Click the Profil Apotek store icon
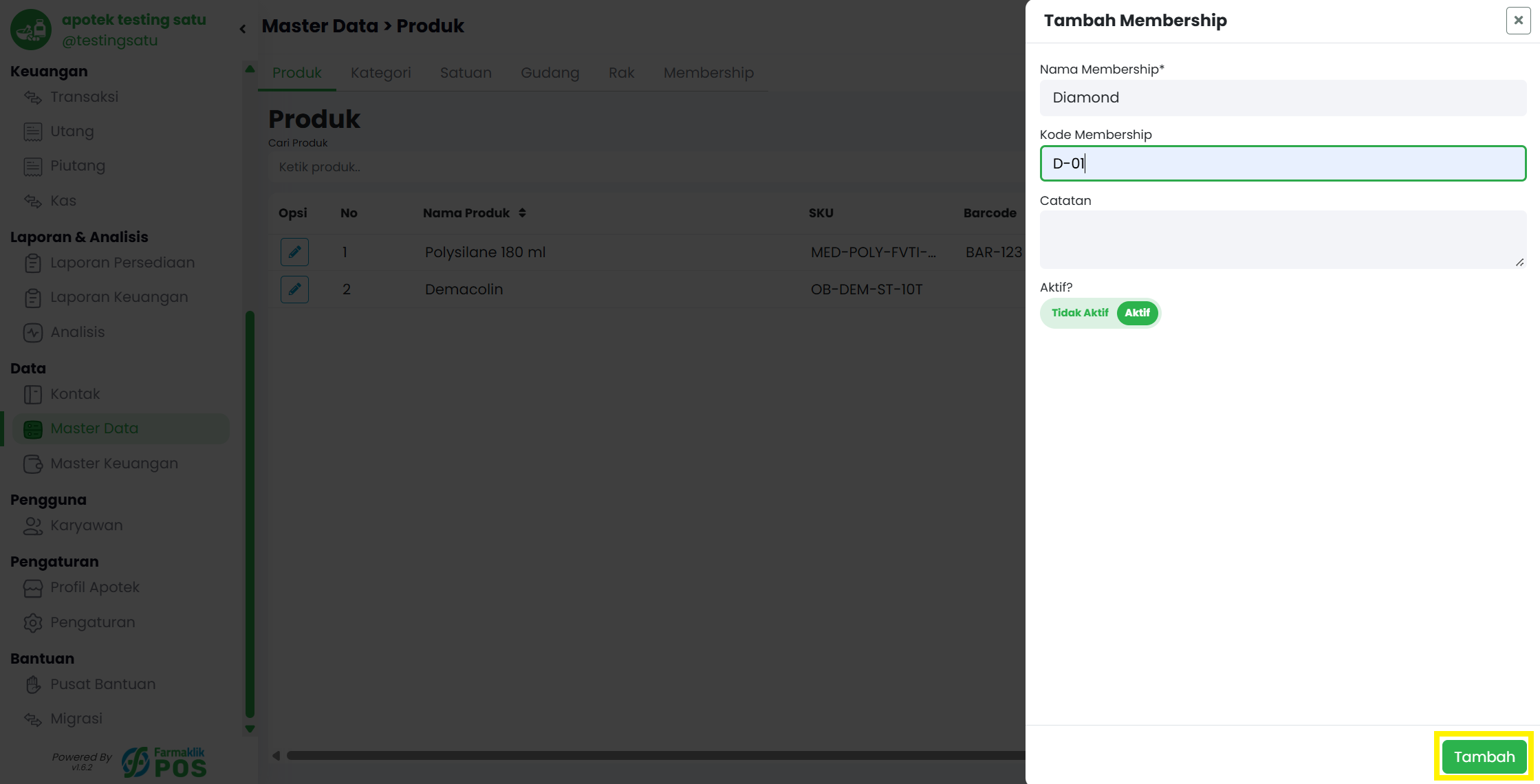 click(x=32, y=587)
